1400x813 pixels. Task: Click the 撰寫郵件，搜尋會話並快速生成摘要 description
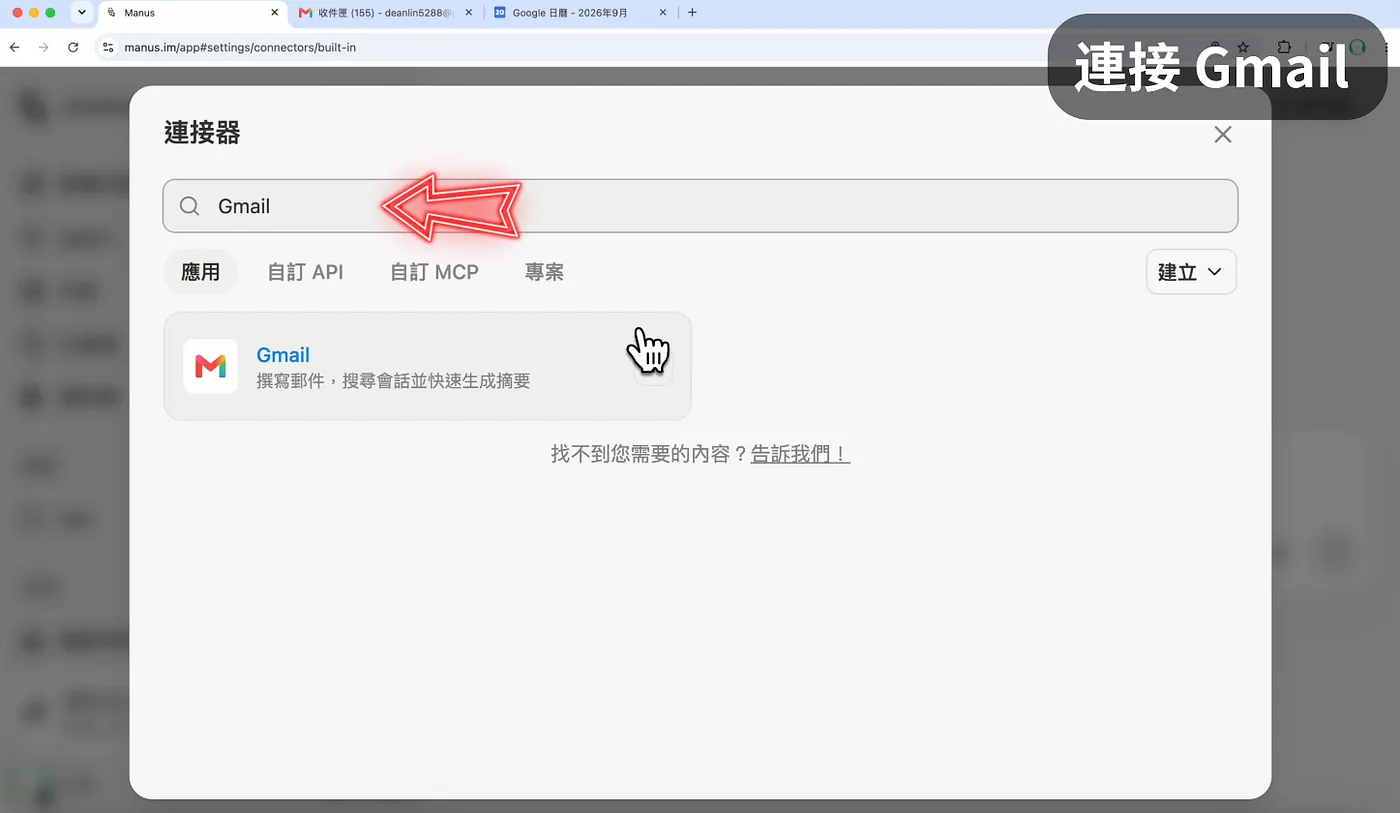[x=393, y=381]
